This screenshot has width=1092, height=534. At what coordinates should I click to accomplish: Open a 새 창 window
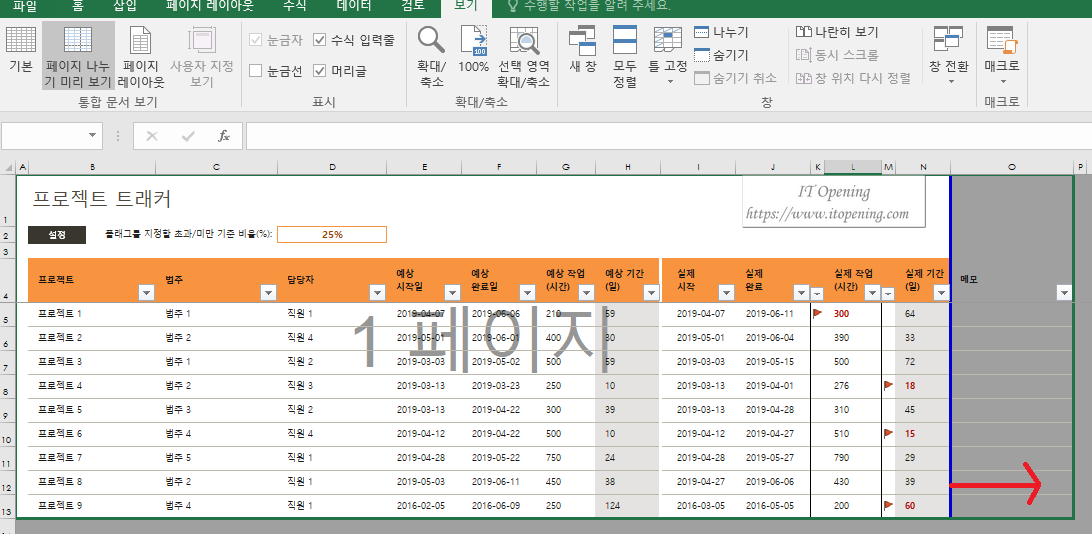click(582, 50)
